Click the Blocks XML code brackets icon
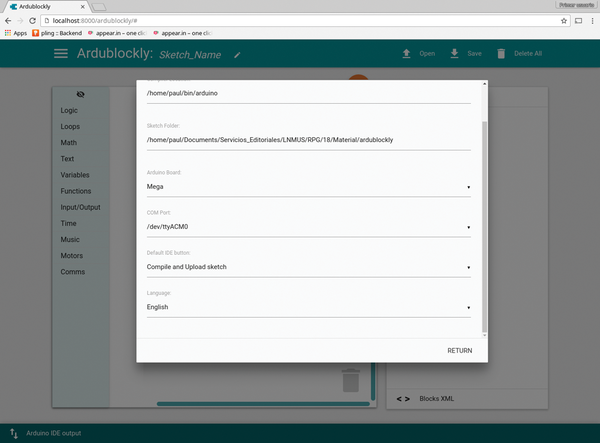This screenshot has width=600, height=443. click(403, 399)
